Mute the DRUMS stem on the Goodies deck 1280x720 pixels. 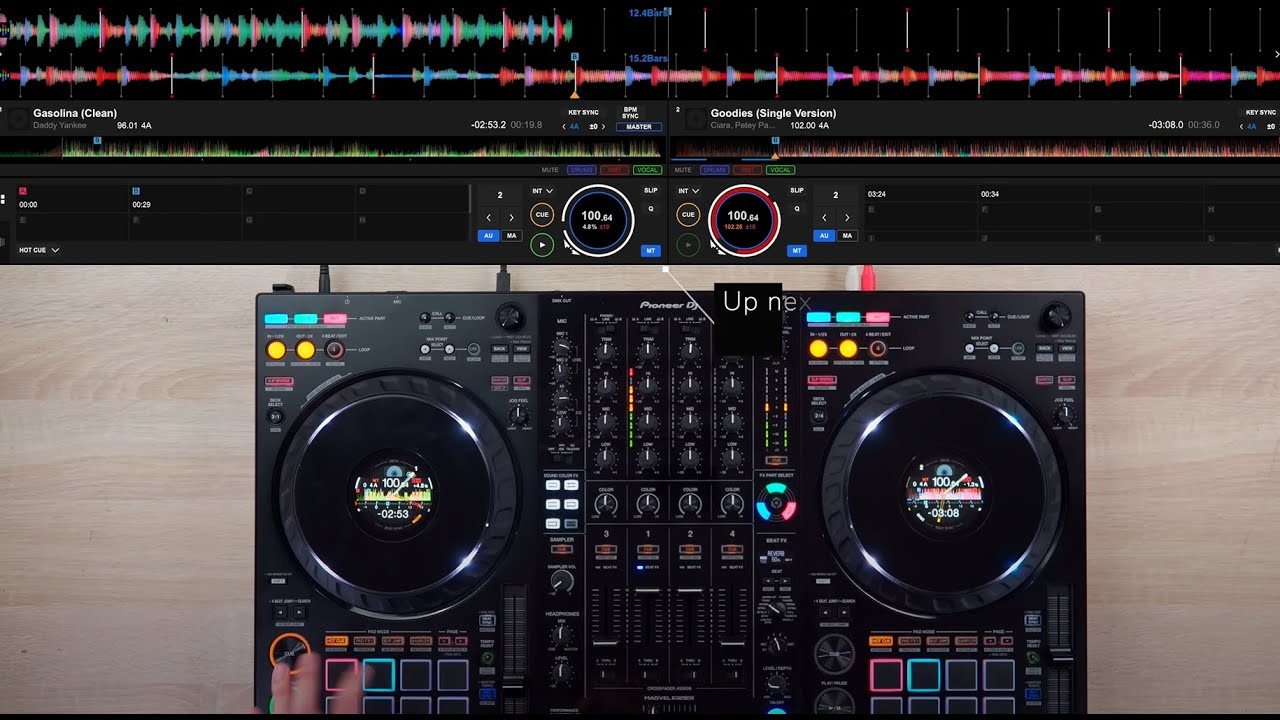[714, 170]
